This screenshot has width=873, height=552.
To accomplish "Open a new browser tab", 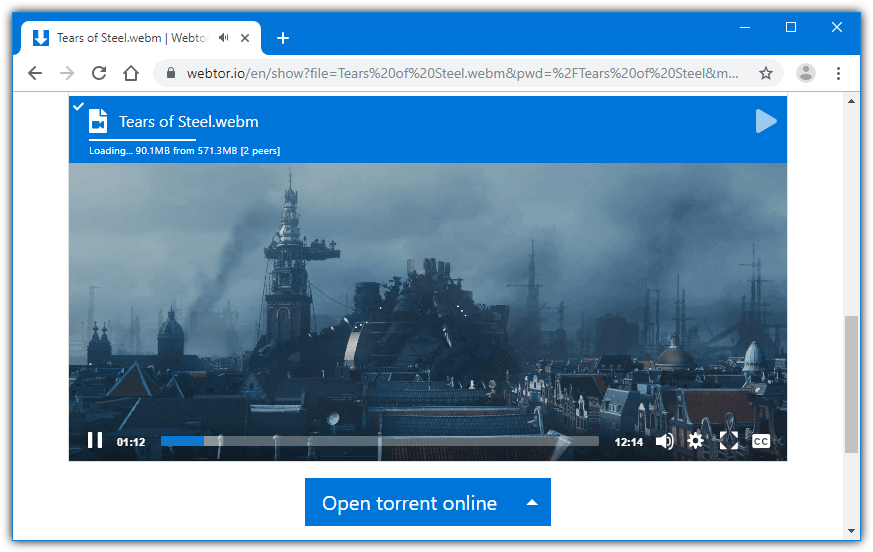I will (x=283, y=38).
